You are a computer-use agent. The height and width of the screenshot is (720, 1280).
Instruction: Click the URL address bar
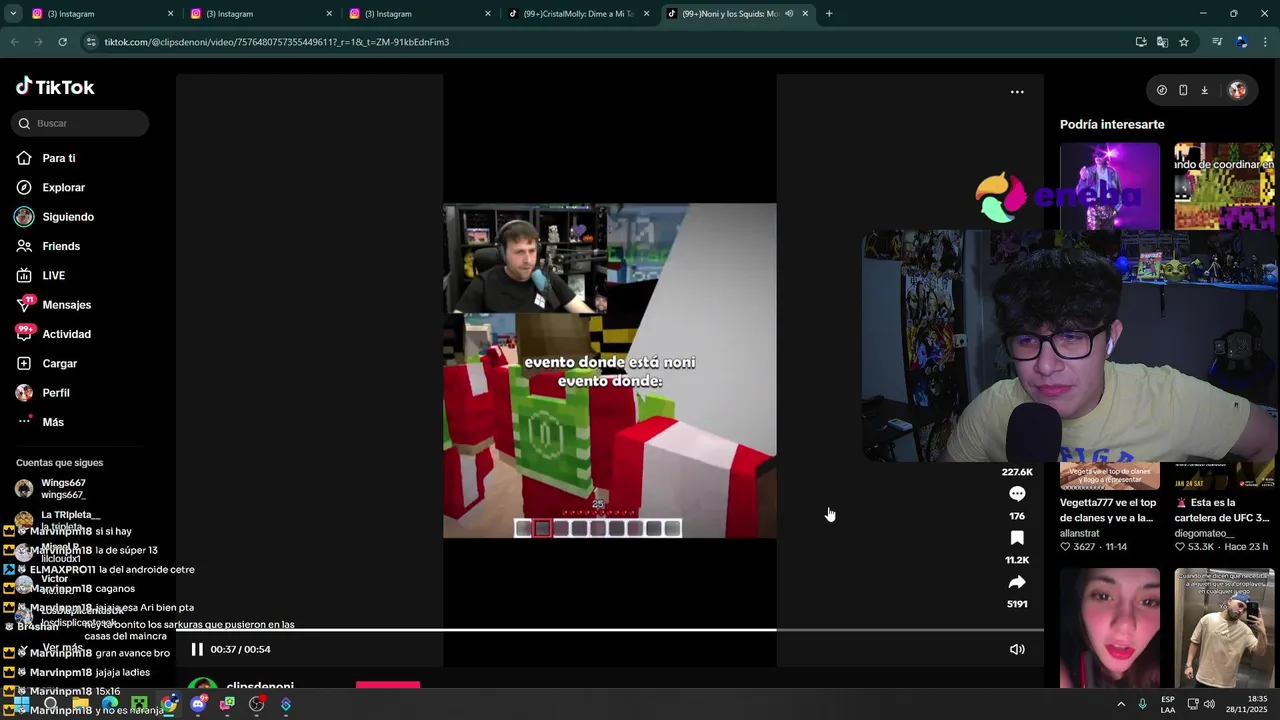(x=600, y=42)
